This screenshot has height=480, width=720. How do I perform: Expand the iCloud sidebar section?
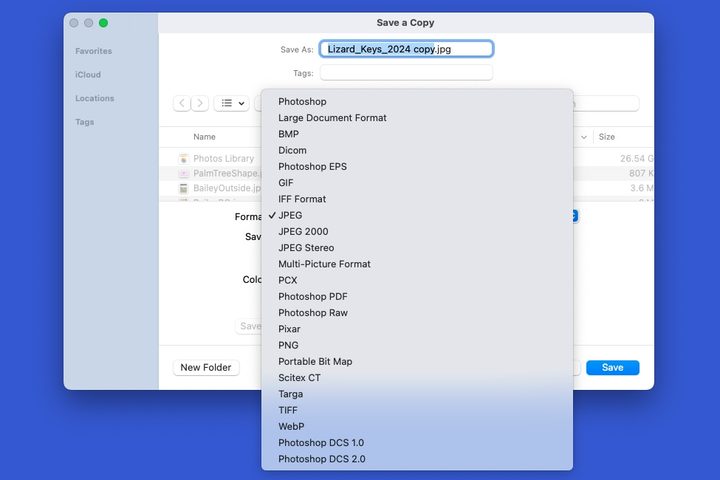tap(88, 74)
